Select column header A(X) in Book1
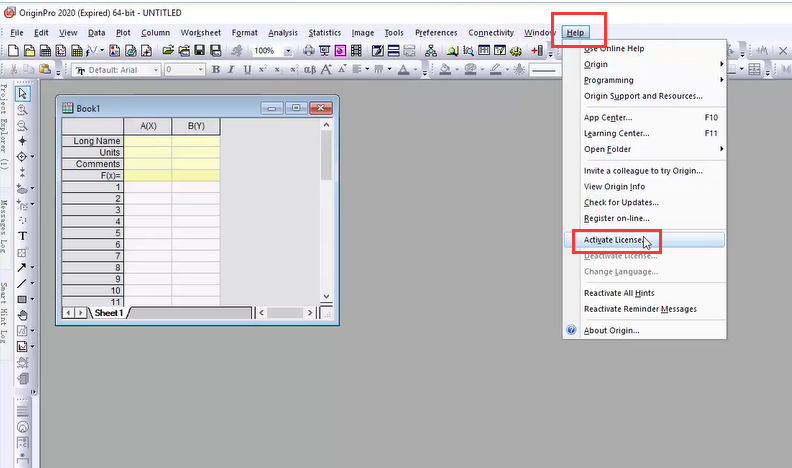The image size is (792, 468). (148, 126)
